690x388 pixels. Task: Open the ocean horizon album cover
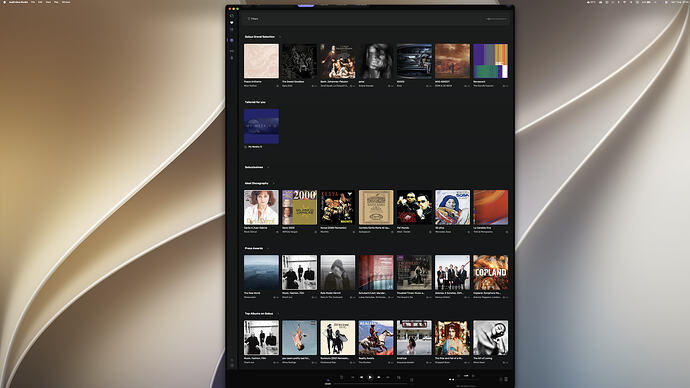coord(261,272)
